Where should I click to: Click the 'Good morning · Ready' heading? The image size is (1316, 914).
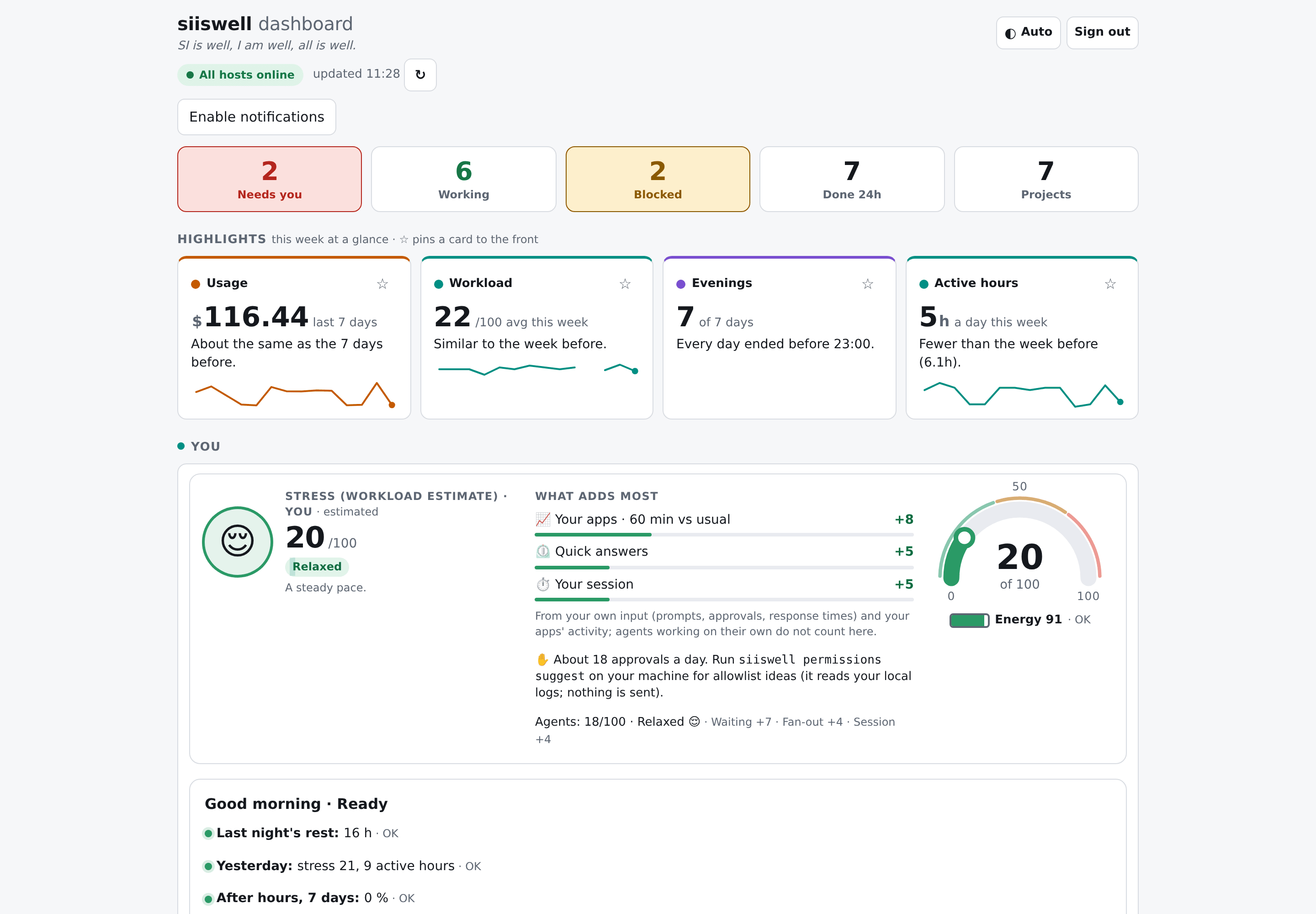tap(296, 804)
